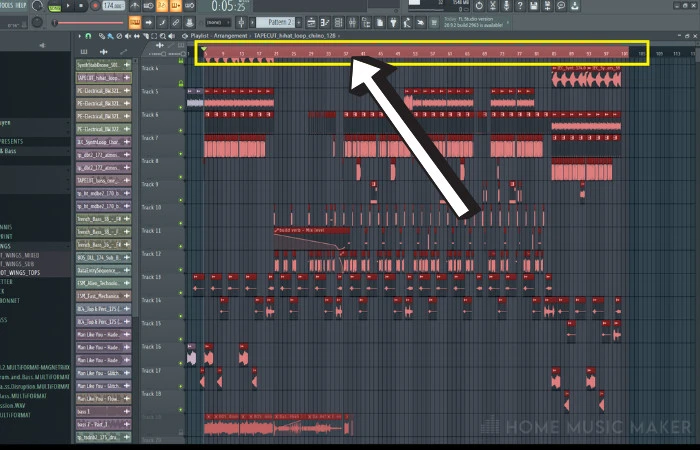
Task: Select the playlist playback speaker tool
Action: click(171, 36)
